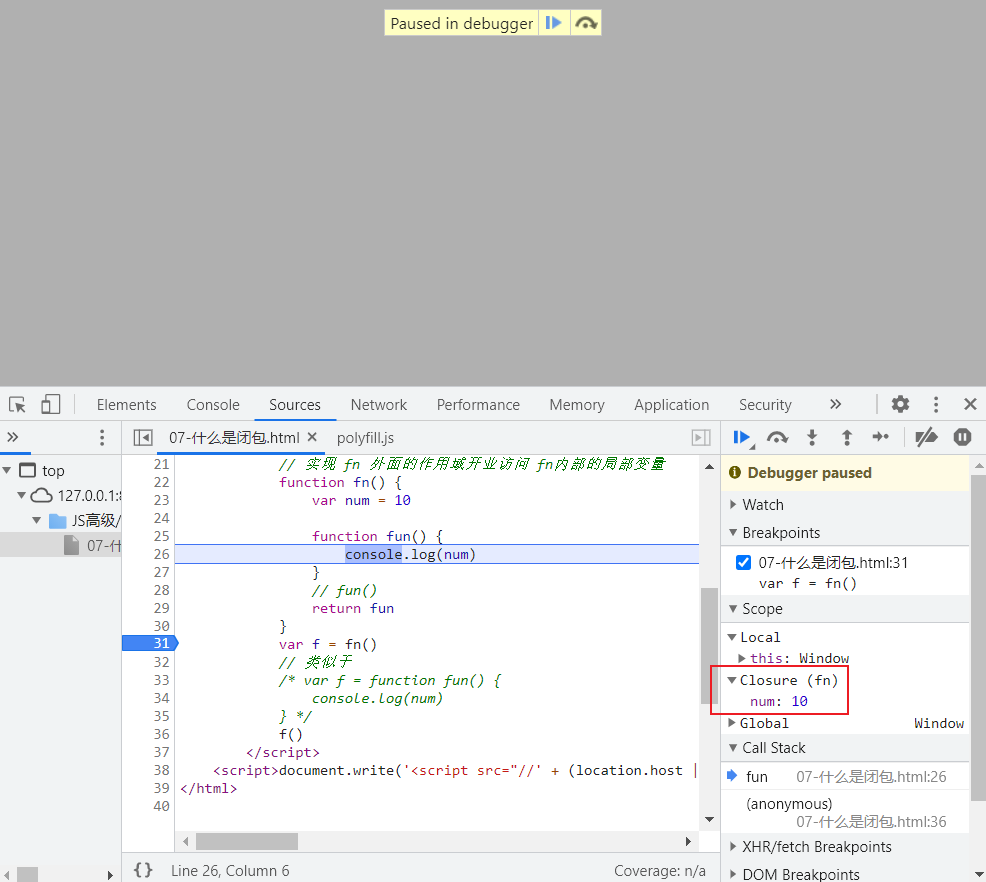Switch to the polyfill.js tab

click(x=365, y=438)
